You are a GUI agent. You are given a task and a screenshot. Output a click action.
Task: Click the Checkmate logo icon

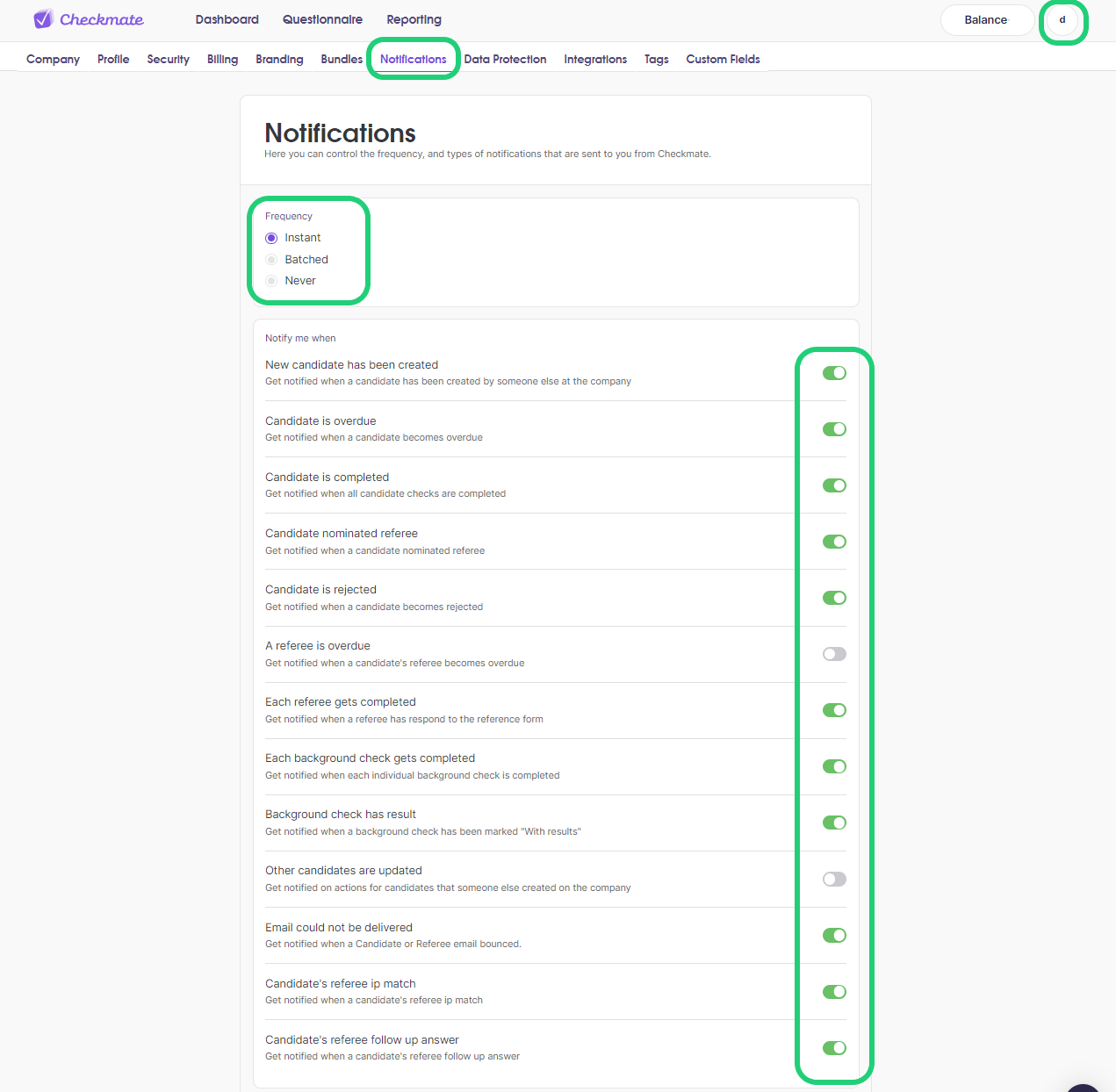pos(43,19)
